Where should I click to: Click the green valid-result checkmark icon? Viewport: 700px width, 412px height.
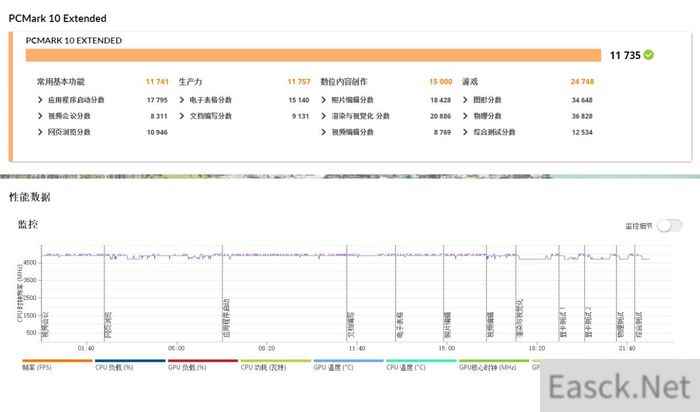tap(649, 55)
